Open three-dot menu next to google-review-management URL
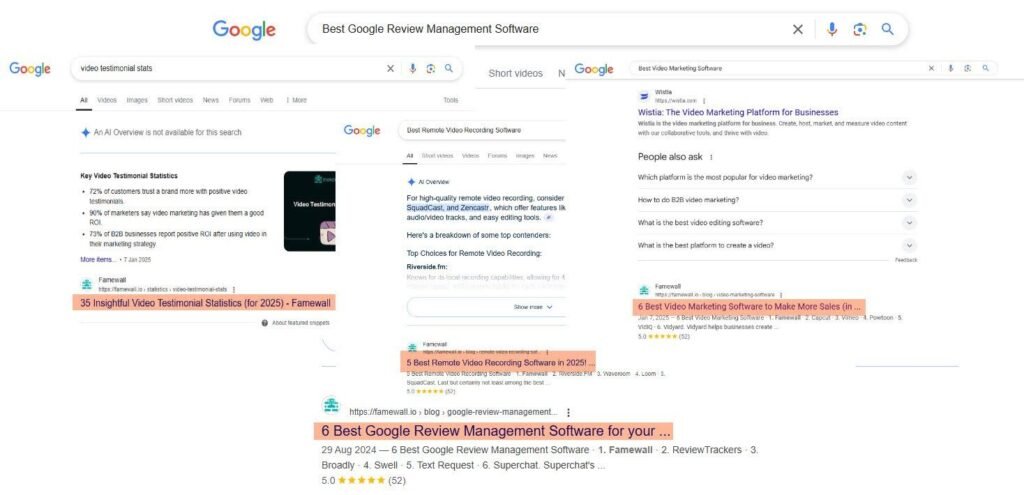The width and height of the screenshot is (1024, 495). pyautogui.click(x=568, y=413)
